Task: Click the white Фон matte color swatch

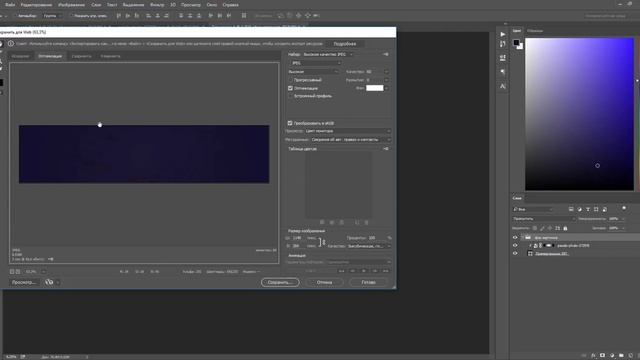Action: [375, 88]
